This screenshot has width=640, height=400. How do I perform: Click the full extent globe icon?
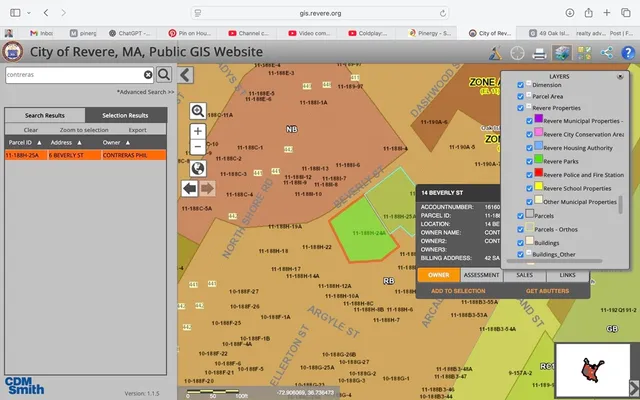tap(198, 168)
